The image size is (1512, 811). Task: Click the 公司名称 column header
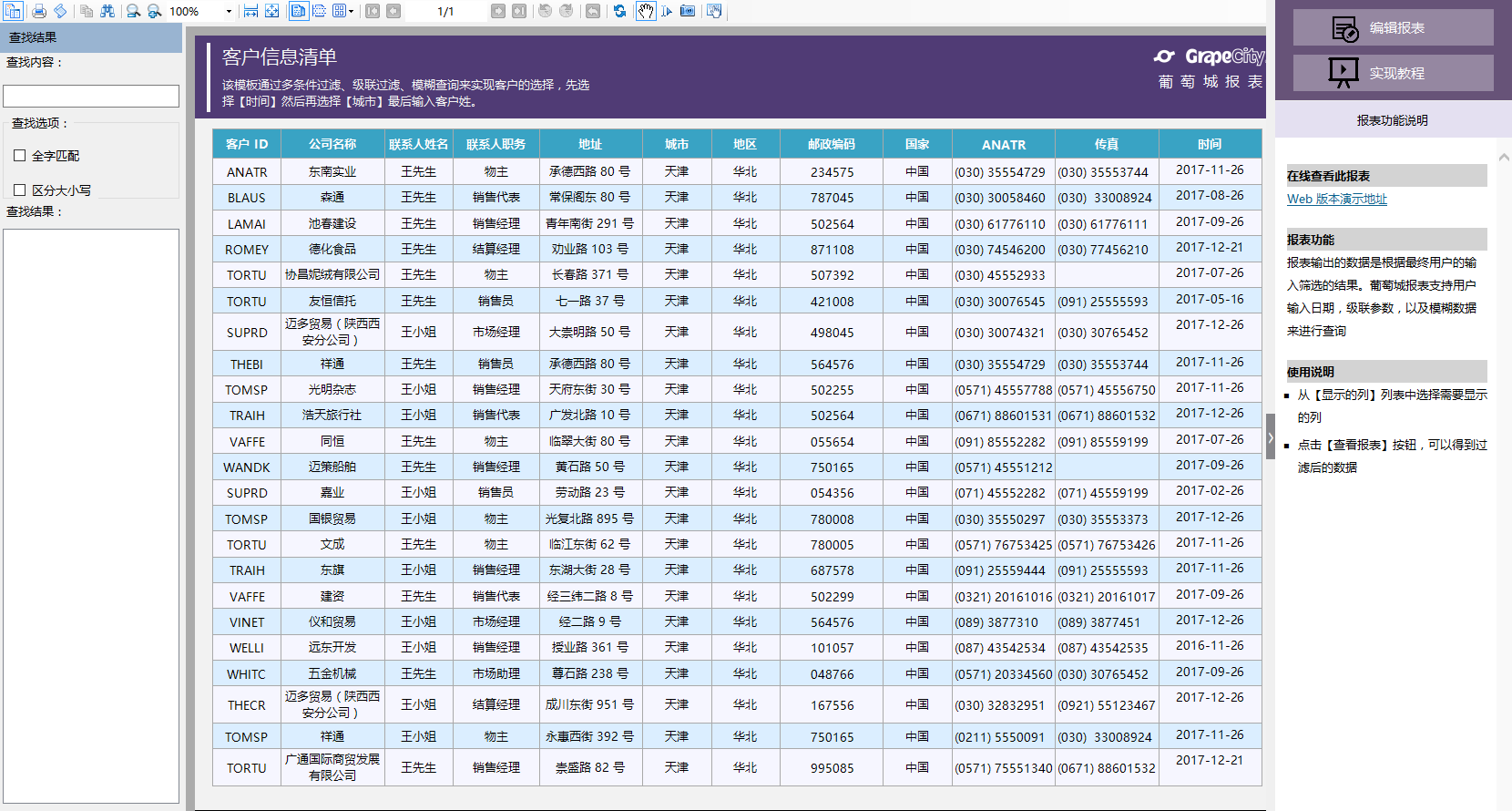332,144
